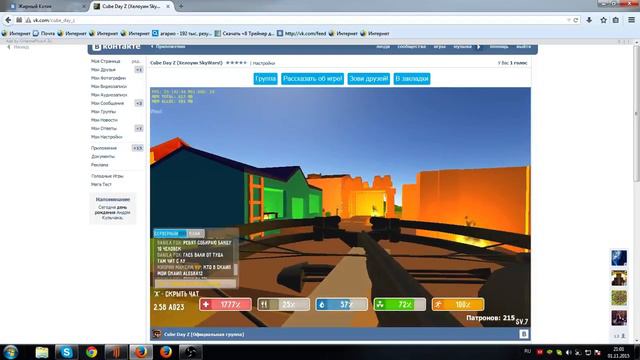Open 'Мои Ответы' in the sidebar
The image size is (640, 360).
click(x=104, y=128)
